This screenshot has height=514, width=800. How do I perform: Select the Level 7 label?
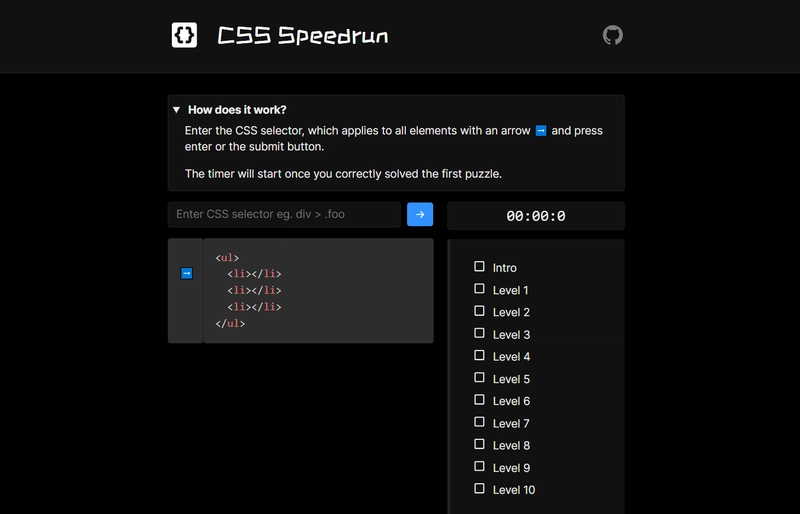pos(511,424)
